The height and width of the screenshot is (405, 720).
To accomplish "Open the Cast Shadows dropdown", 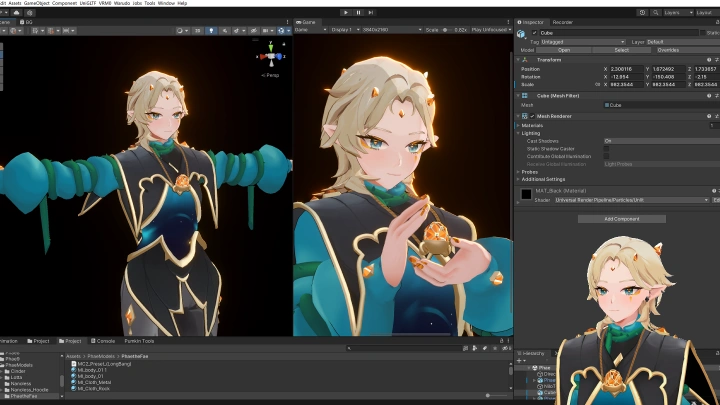I will click(662, 141).
